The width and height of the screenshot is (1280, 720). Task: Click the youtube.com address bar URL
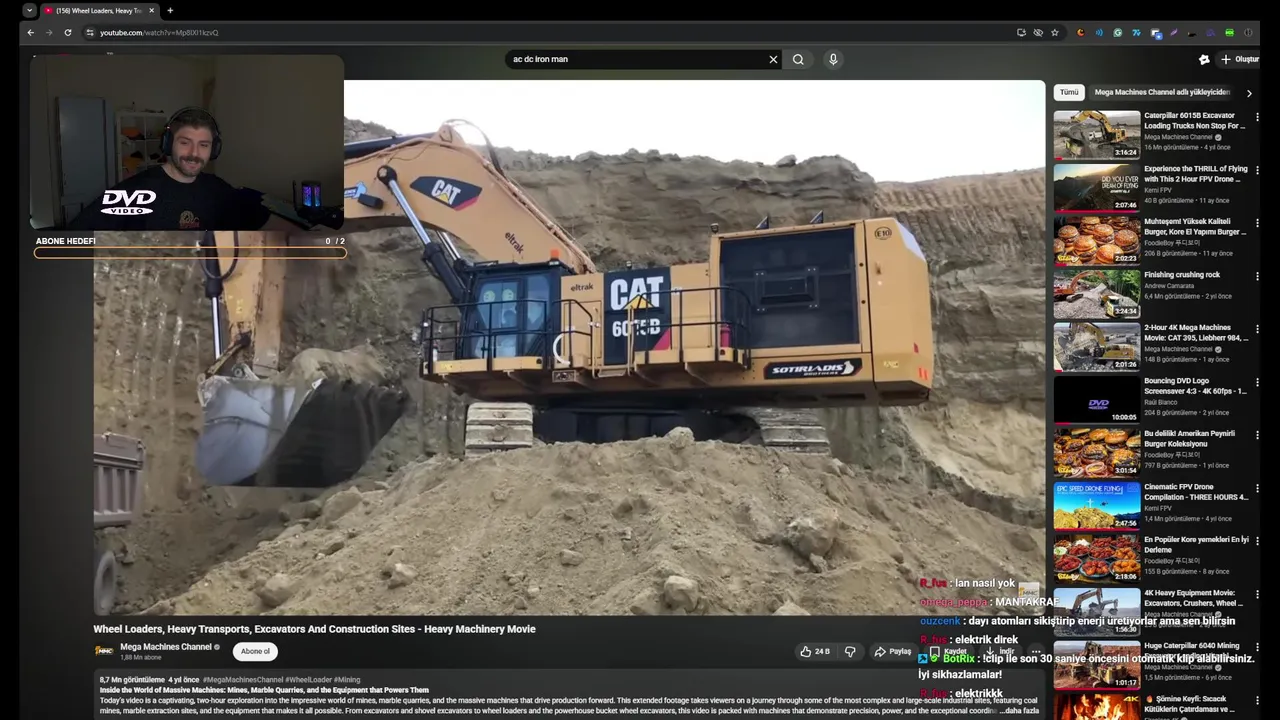(159, 32)
